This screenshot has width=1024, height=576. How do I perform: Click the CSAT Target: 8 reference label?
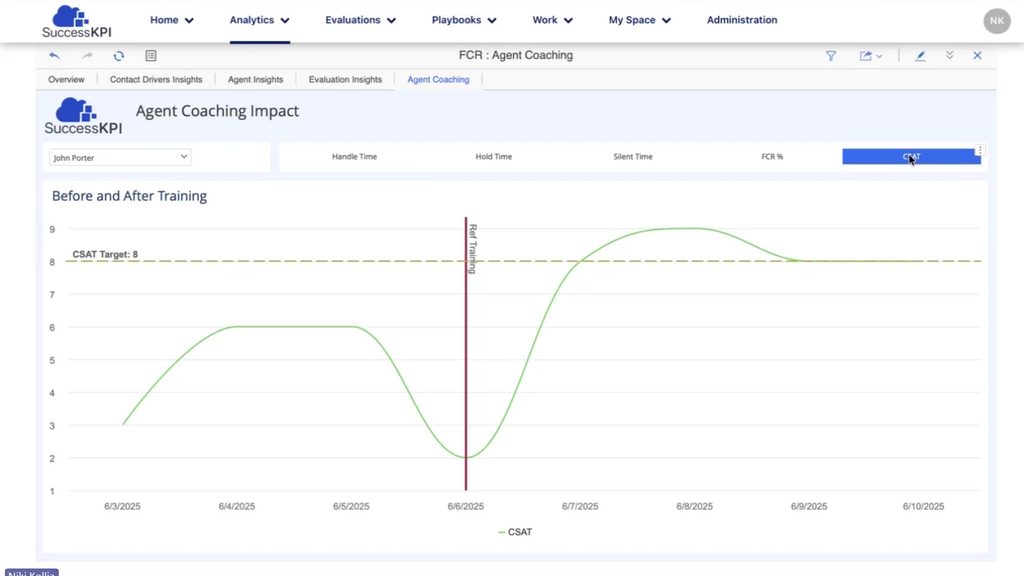[x=105, y=255]
